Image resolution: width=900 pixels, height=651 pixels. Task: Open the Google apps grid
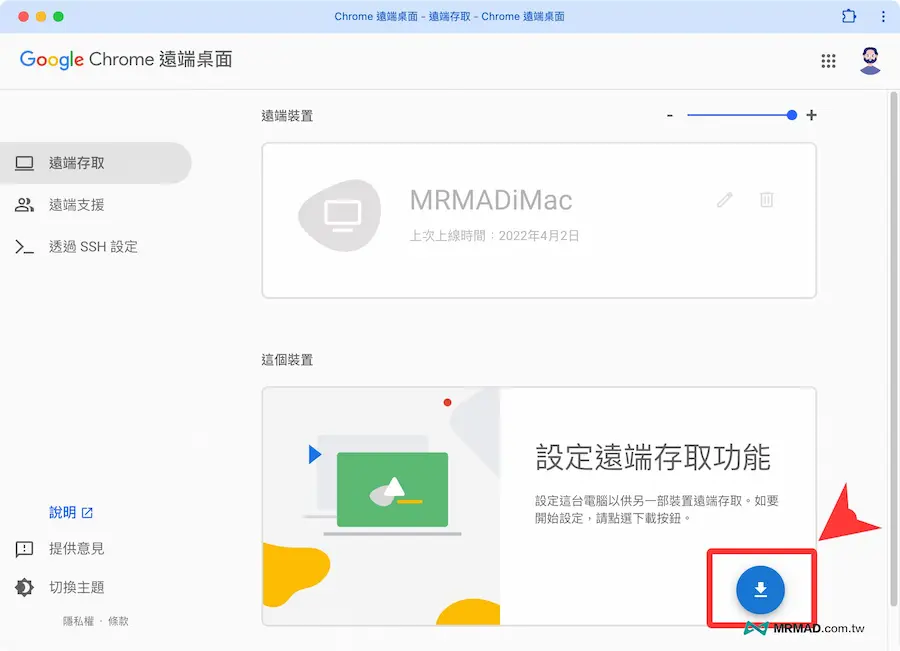tap(828, 61)
